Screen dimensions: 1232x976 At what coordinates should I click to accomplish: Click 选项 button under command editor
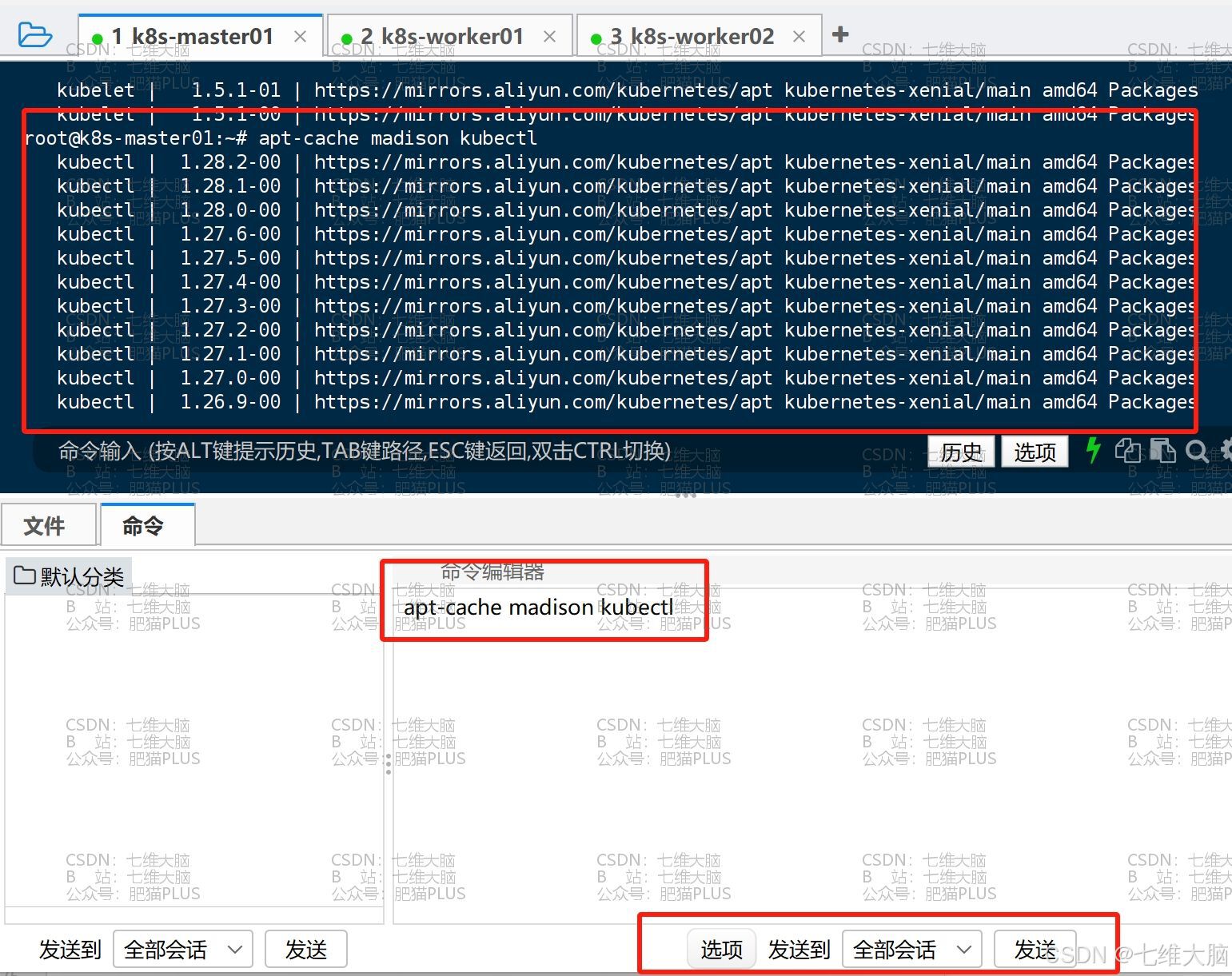722,950
